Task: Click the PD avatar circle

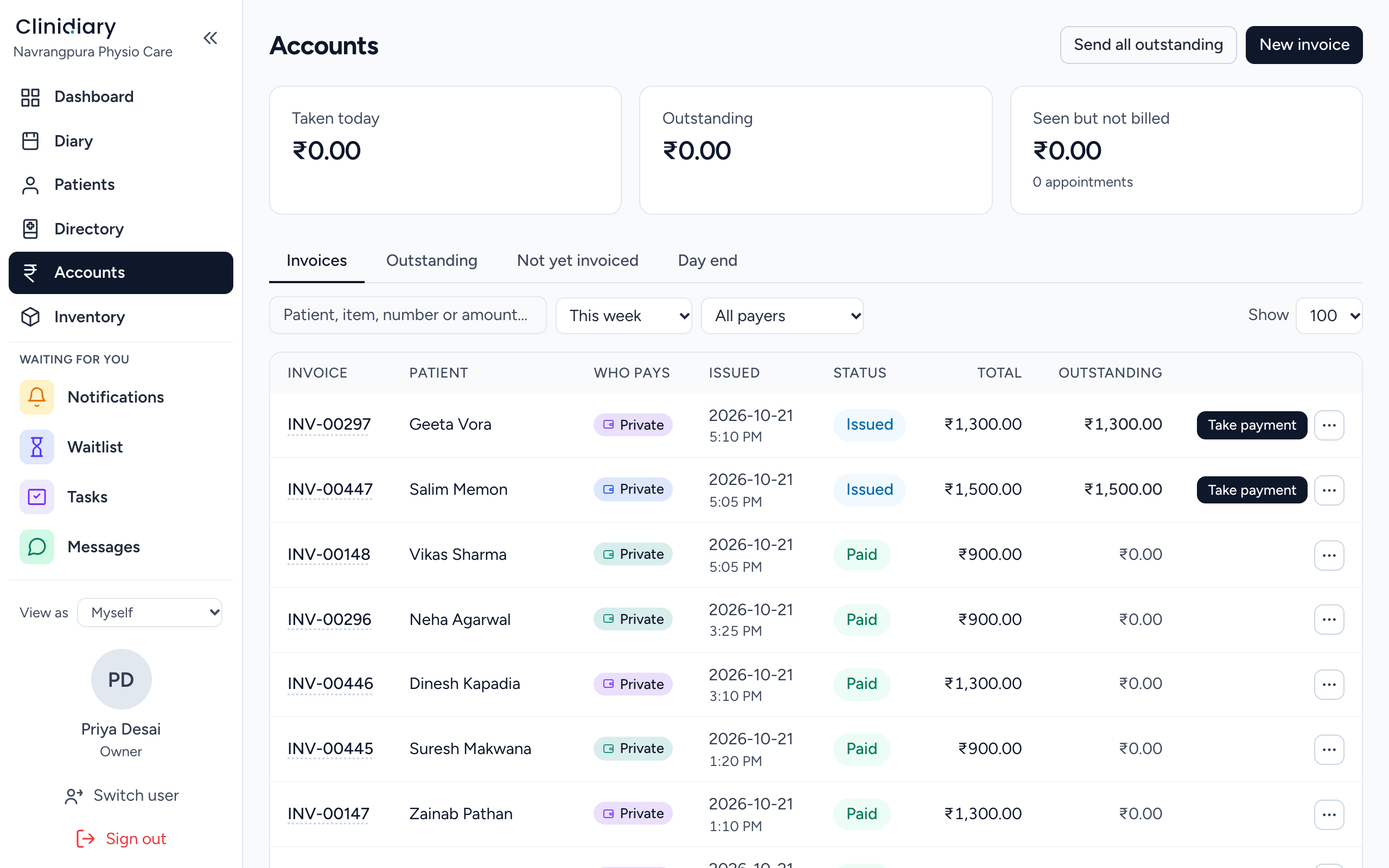Action: [x=121, y=679]
